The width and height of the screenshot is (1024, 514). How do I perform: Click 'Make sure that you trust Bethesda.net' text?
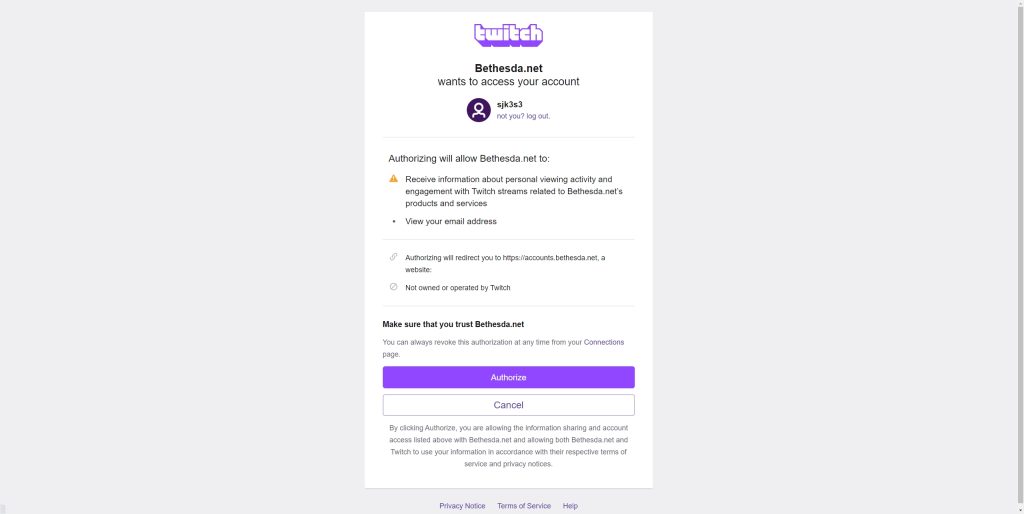pyautogui.click(x=453, y=324)
